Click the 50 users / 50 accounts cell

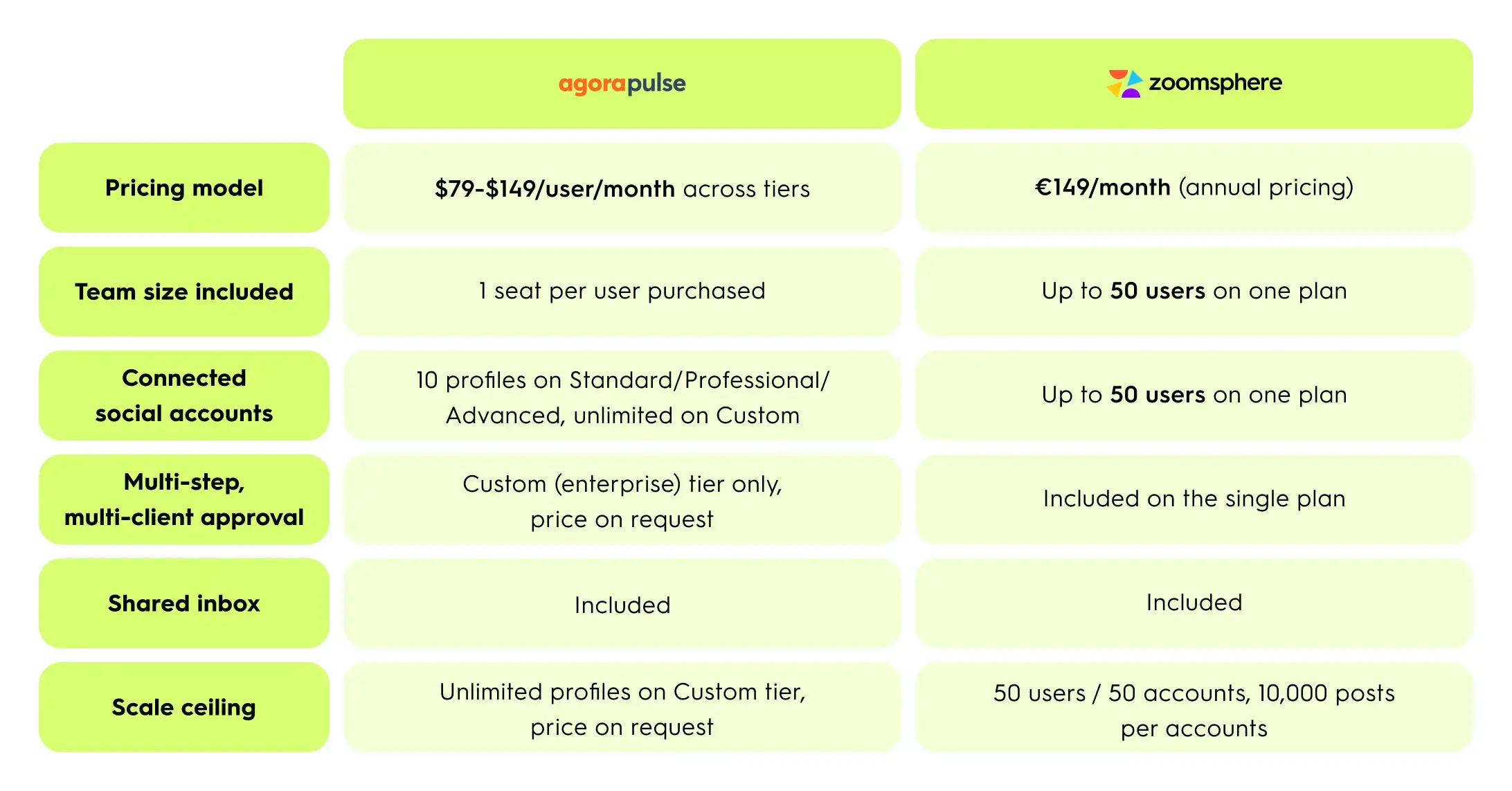tap(1194, 707)
